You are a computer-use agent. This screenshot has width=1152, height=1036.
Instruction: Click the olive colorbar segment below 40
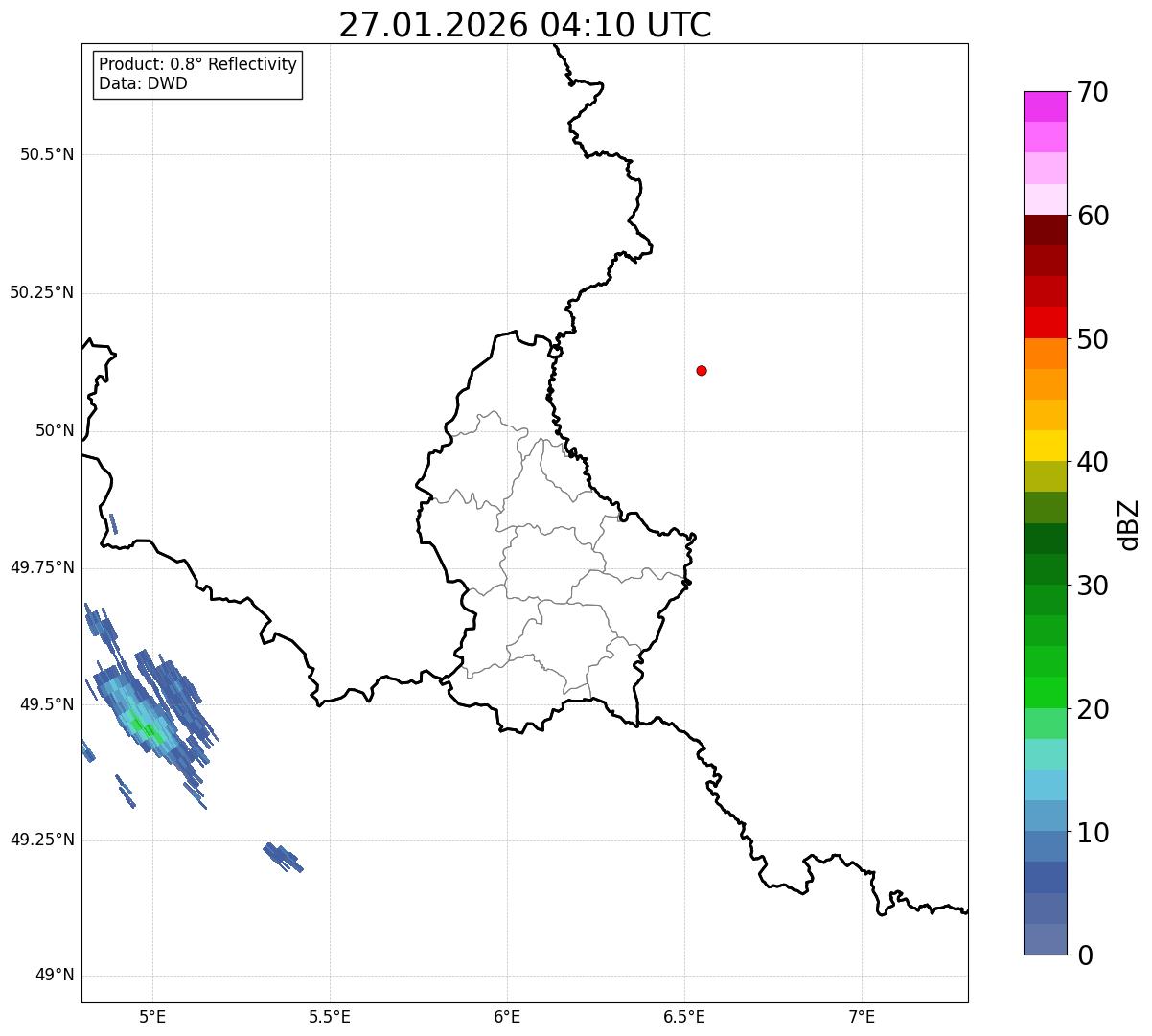pyautogui.click(x=1045, y=477)
